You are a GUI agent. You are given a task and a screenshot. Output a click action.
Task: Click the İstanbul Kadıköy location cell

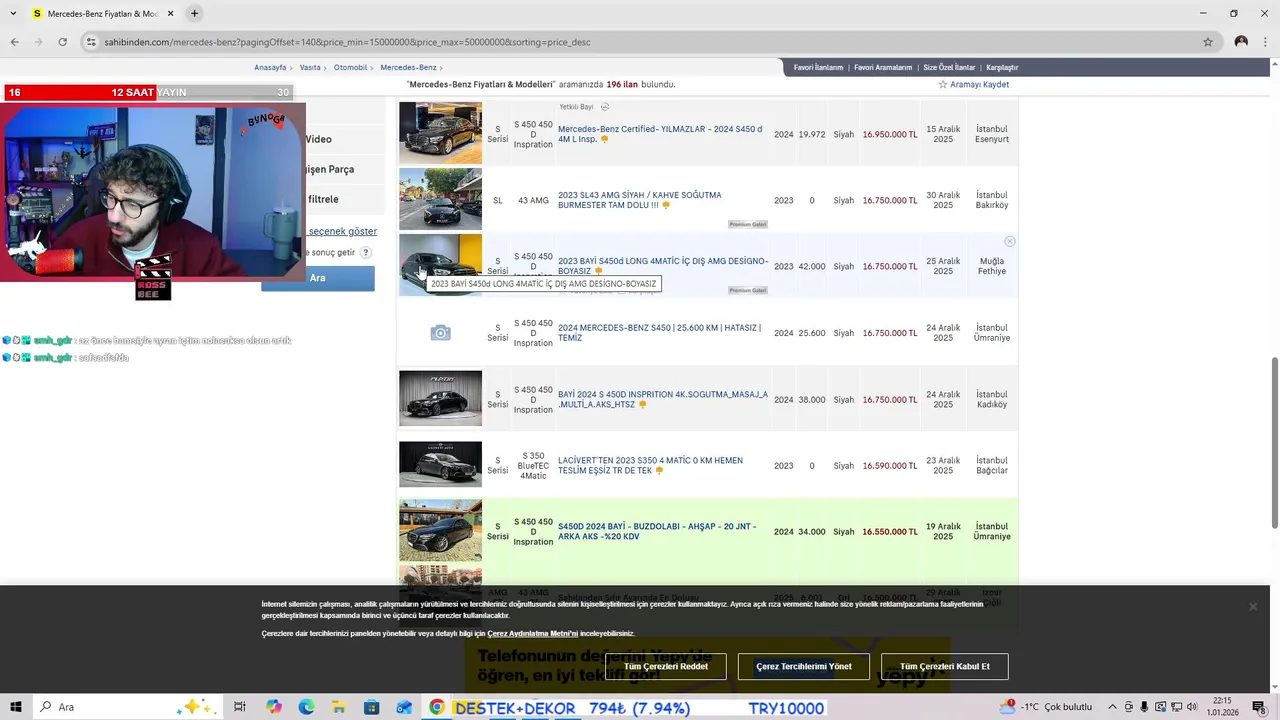[992, 399]
